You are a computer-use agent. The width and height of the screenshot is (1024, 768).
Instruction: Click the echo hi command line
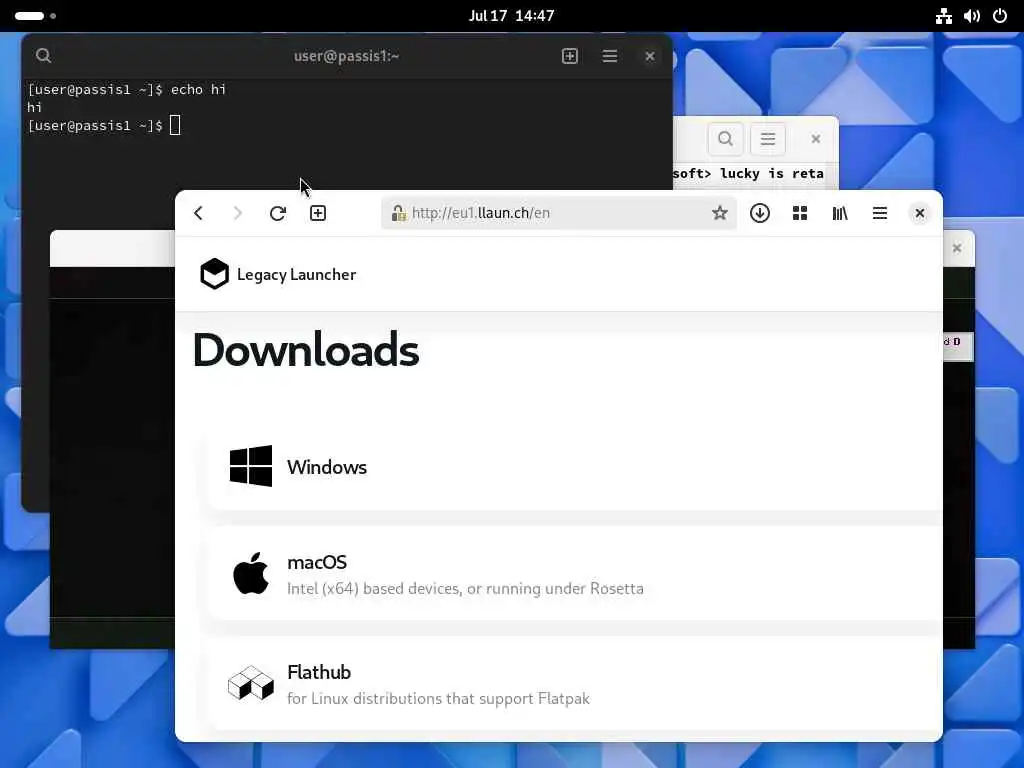pyautogui.click(x=127, y=89)
